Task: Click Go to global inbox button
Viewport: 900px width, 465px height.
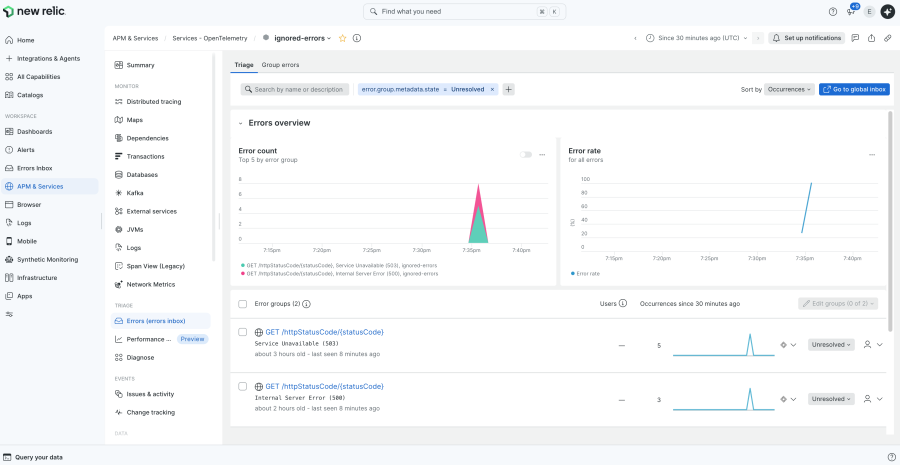Action: 854,90
